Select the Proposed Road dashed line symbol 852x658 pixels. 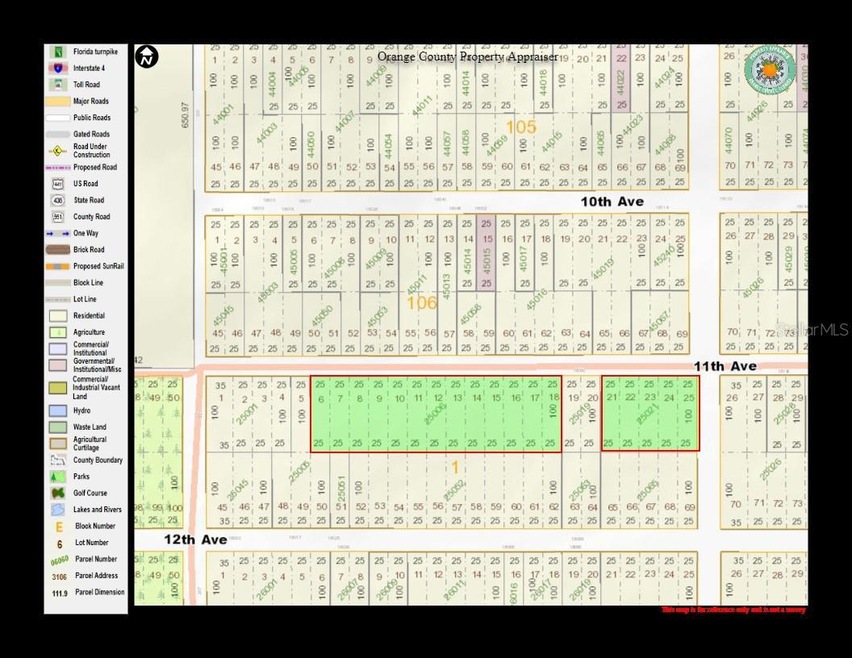point(58,167)
